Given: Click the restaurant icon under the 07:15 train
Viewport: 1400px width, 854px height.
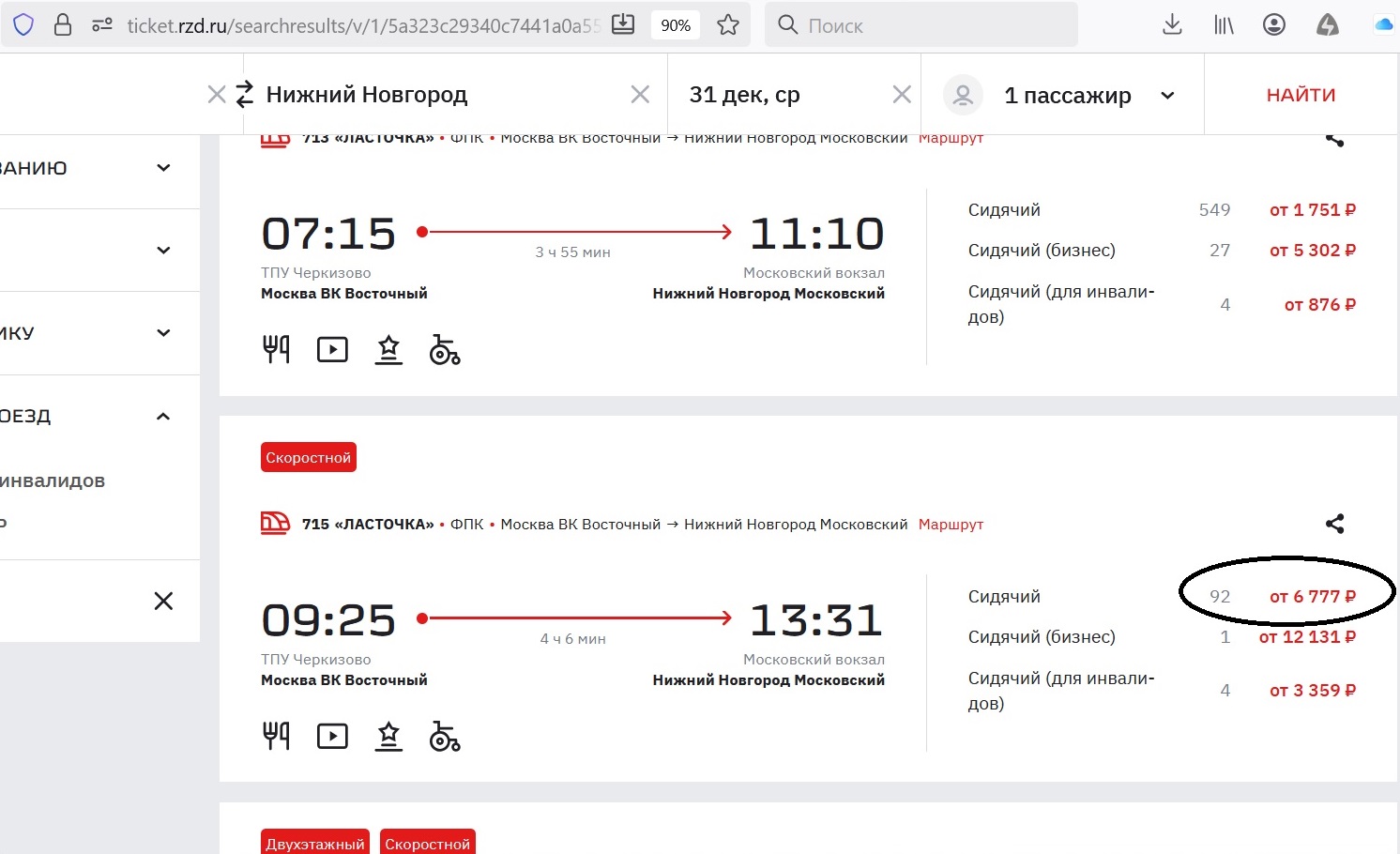Looking at the screenshot, I should click(x=276, y=349).
